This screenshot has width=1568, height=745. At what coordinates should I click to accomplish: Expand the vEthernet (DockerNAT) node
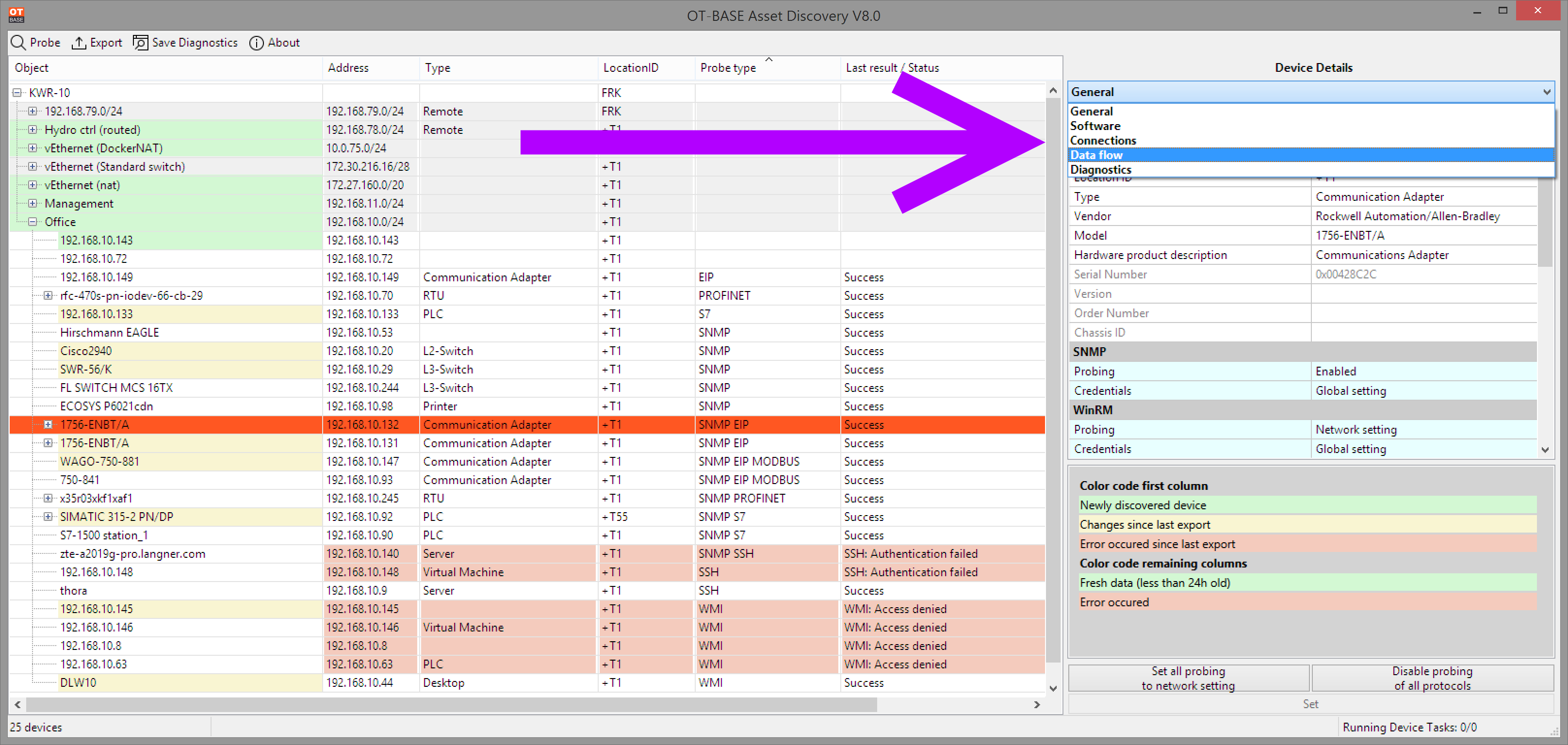33,148
